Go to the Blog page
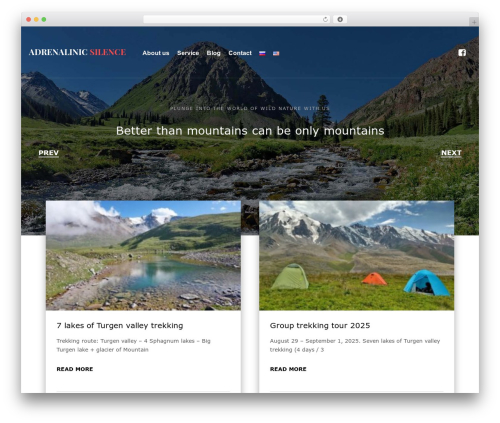Viewport: 500px width, 423px height. (213, 53)
